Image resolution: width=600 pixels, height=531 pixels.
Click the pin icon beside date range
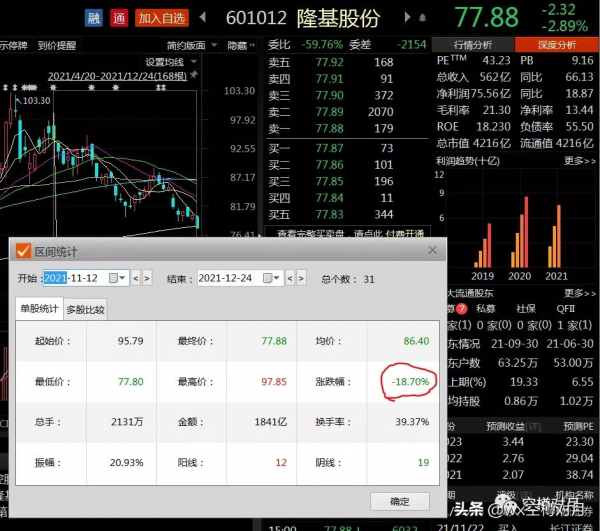pos(194,75)
